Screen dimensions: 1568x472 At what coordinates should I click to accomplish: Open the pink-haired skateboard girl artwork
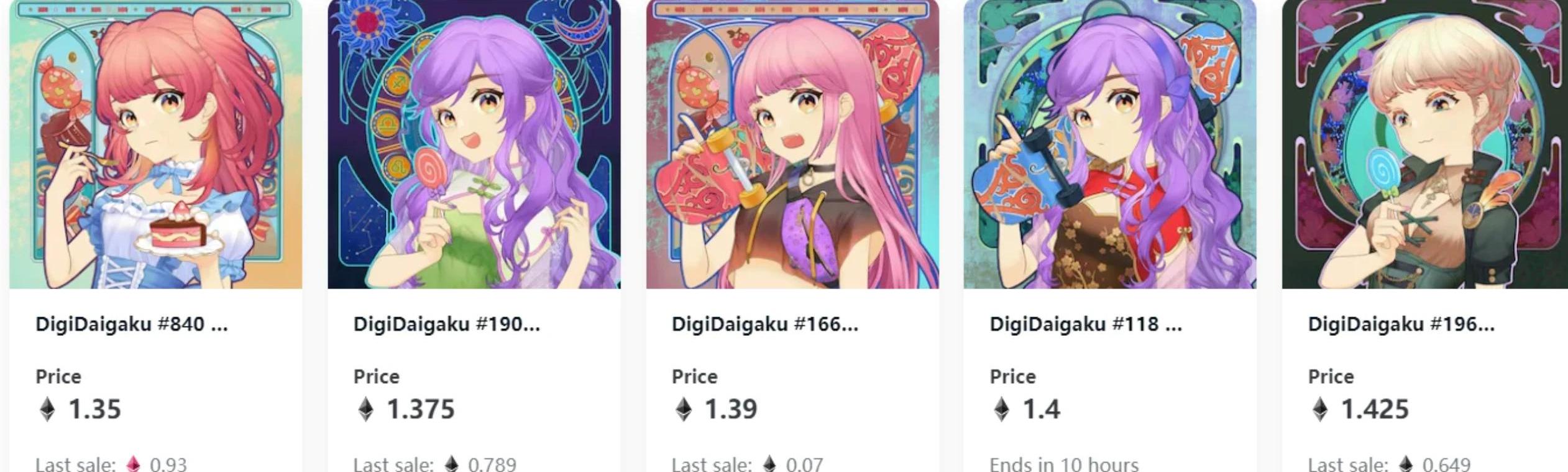(x=792, y=144)
